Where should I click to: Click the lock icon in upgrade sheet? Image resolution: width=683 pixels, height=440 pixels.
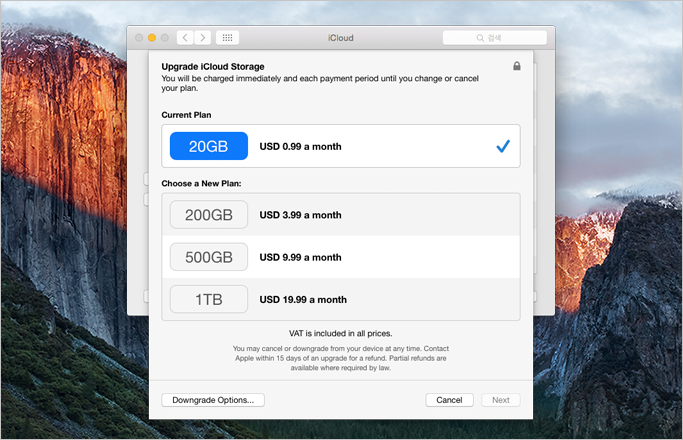[x=517, y=66]
